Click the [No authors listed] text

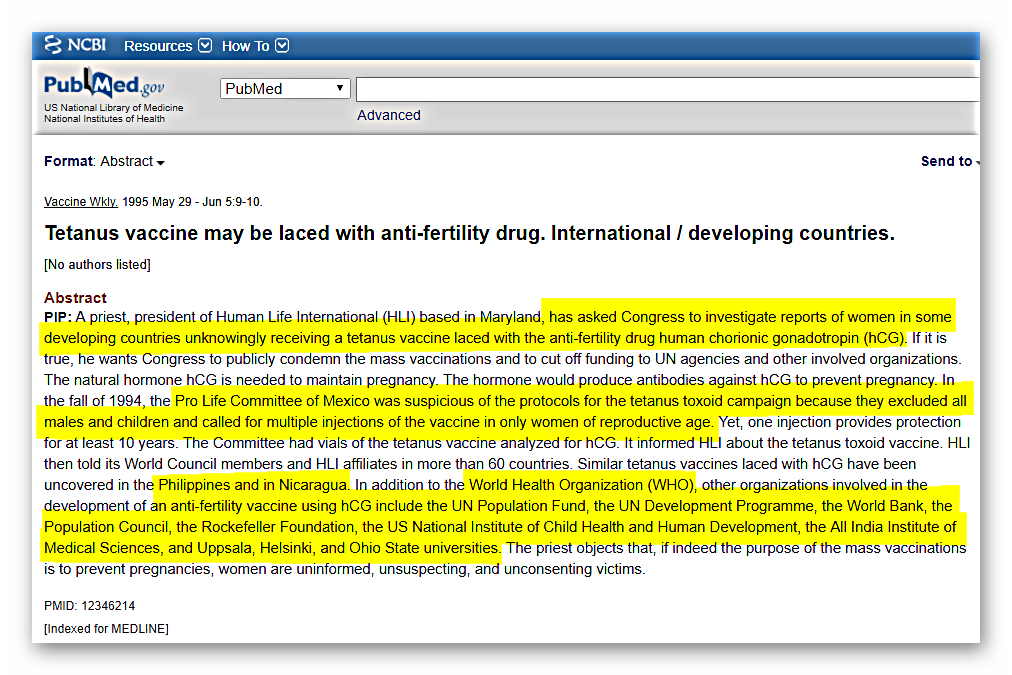[x=97, y=264]
